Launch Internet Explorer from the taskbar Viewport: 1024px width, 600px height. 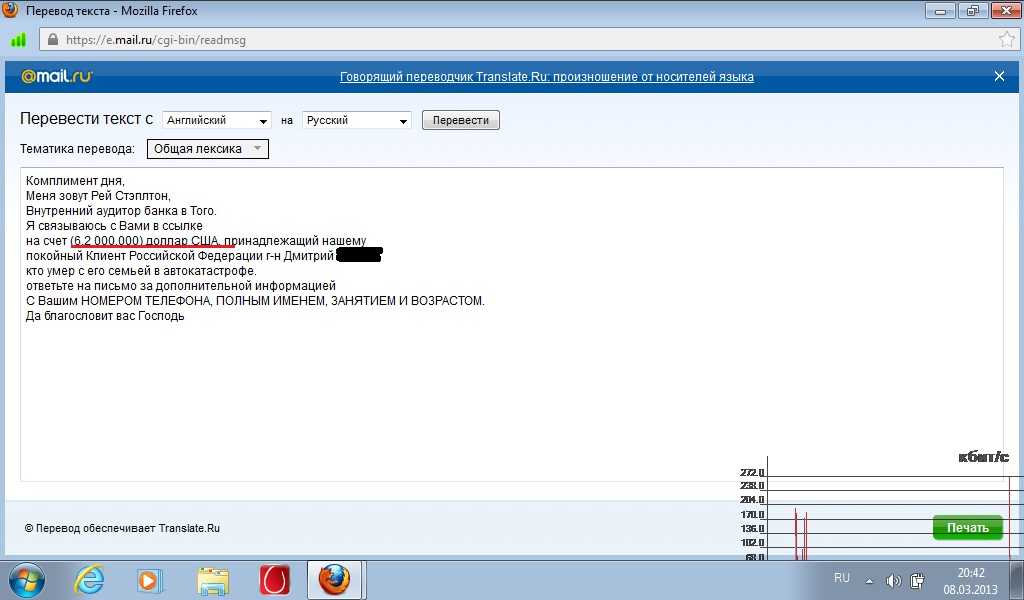click(x=89, y=580)
